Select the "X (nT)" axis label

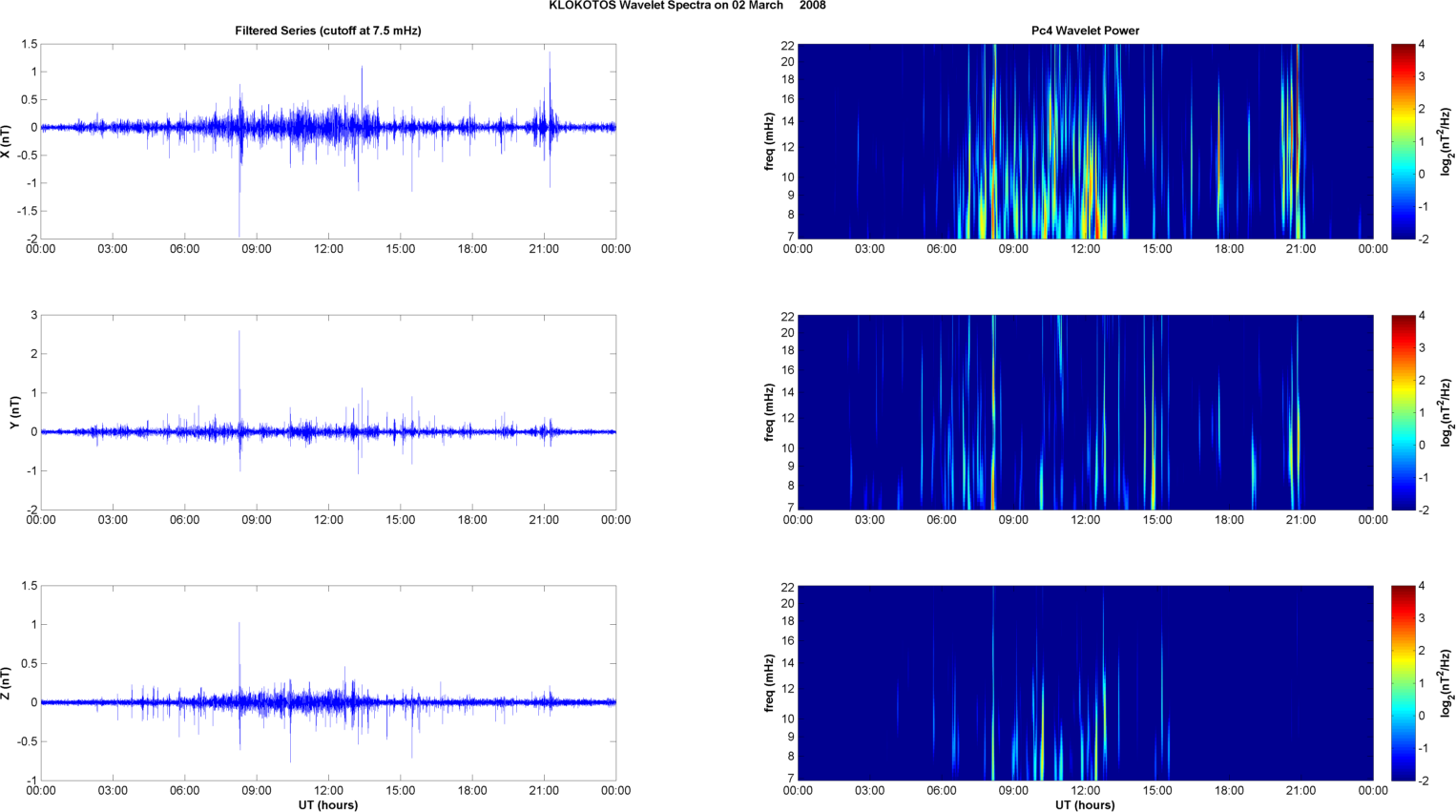[x=6, y=141]
